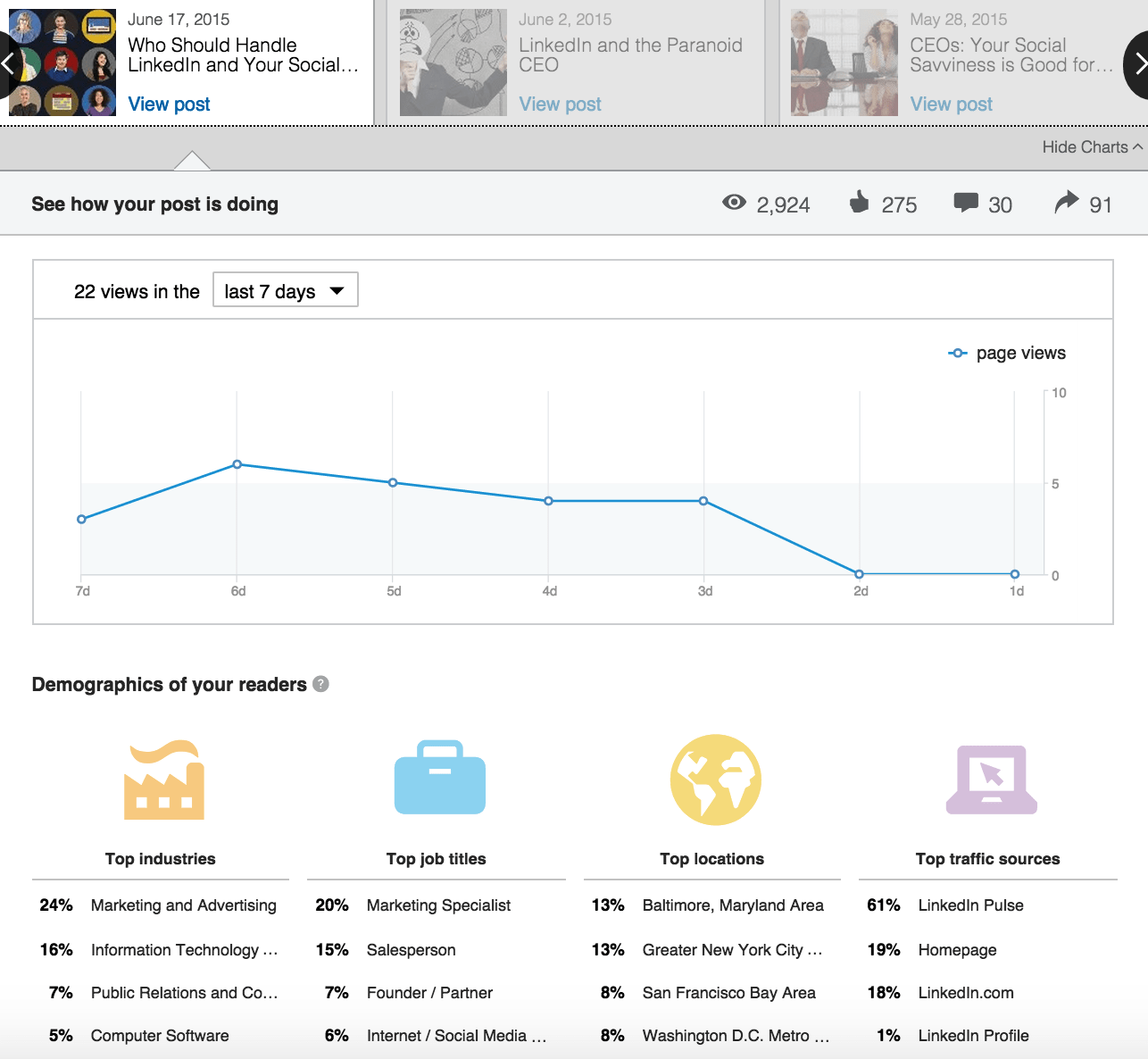Click the Top industries factory icon

[164, 780]
